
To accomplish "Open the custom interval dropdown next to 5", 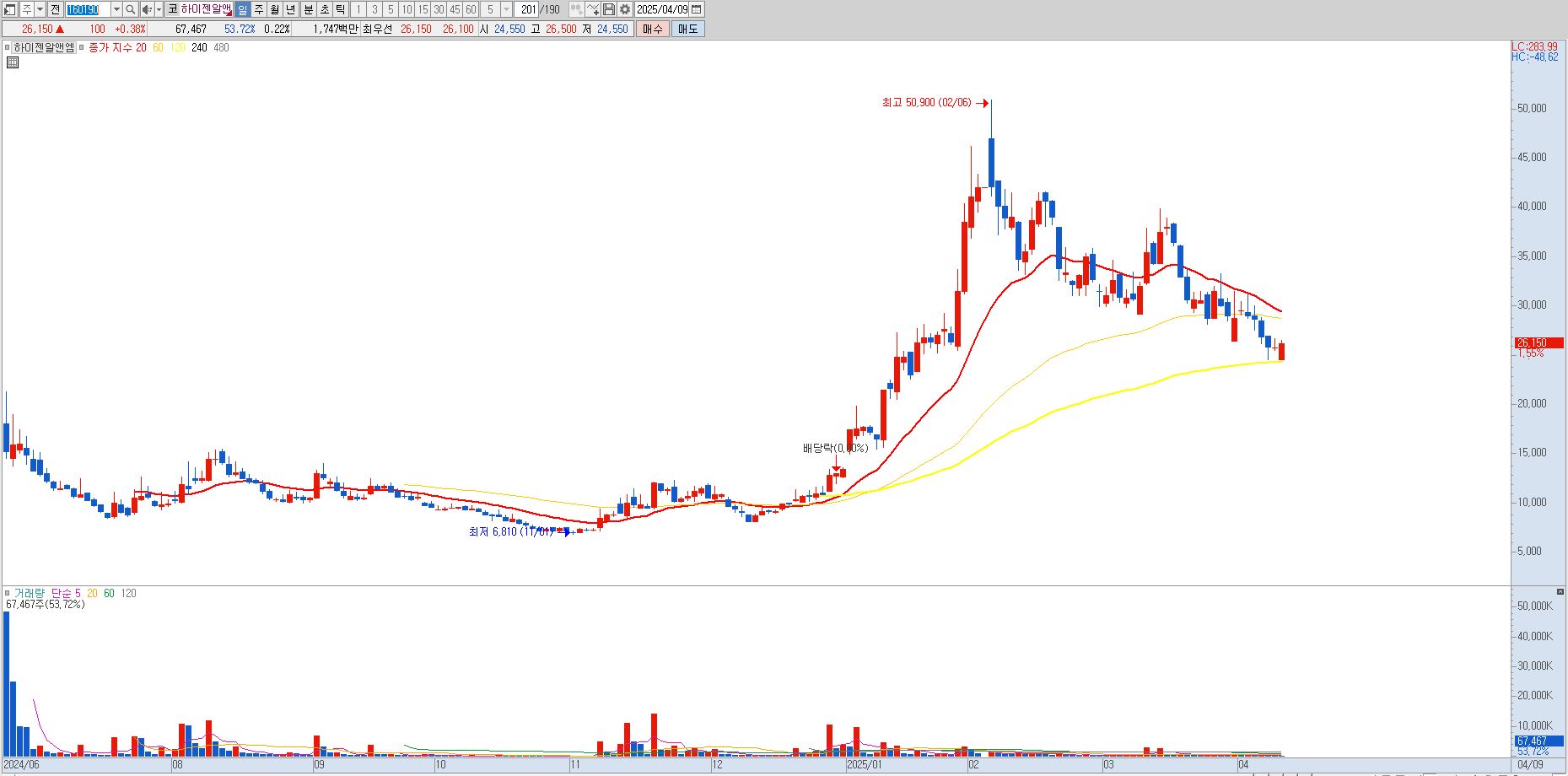I will [506, 9].
